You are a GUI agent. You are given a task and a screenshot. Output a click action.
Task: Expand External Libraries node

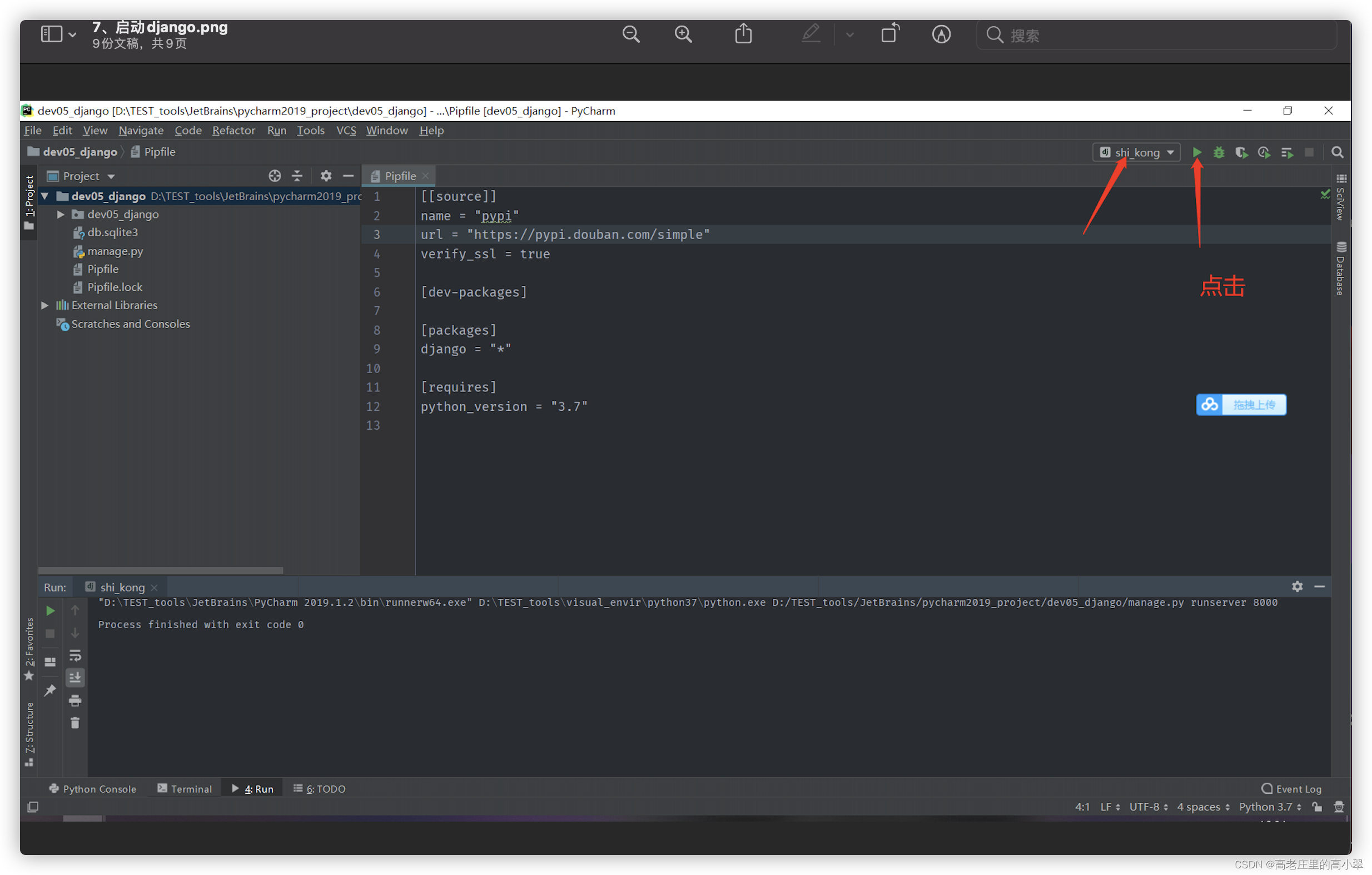click(44, 305)
